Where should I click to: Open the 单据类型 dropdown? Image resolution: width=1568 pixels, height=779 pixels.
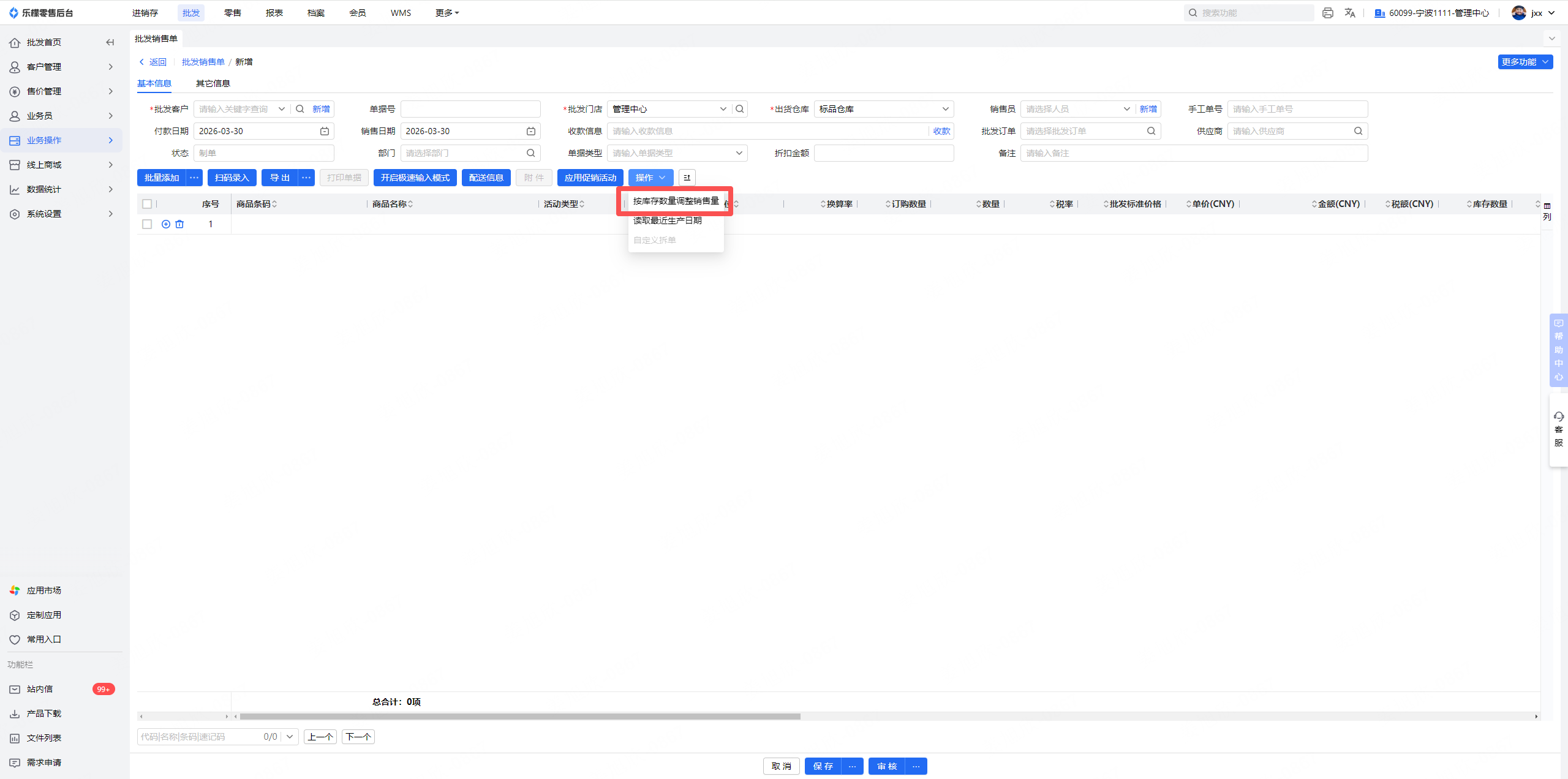click(739, 153)
